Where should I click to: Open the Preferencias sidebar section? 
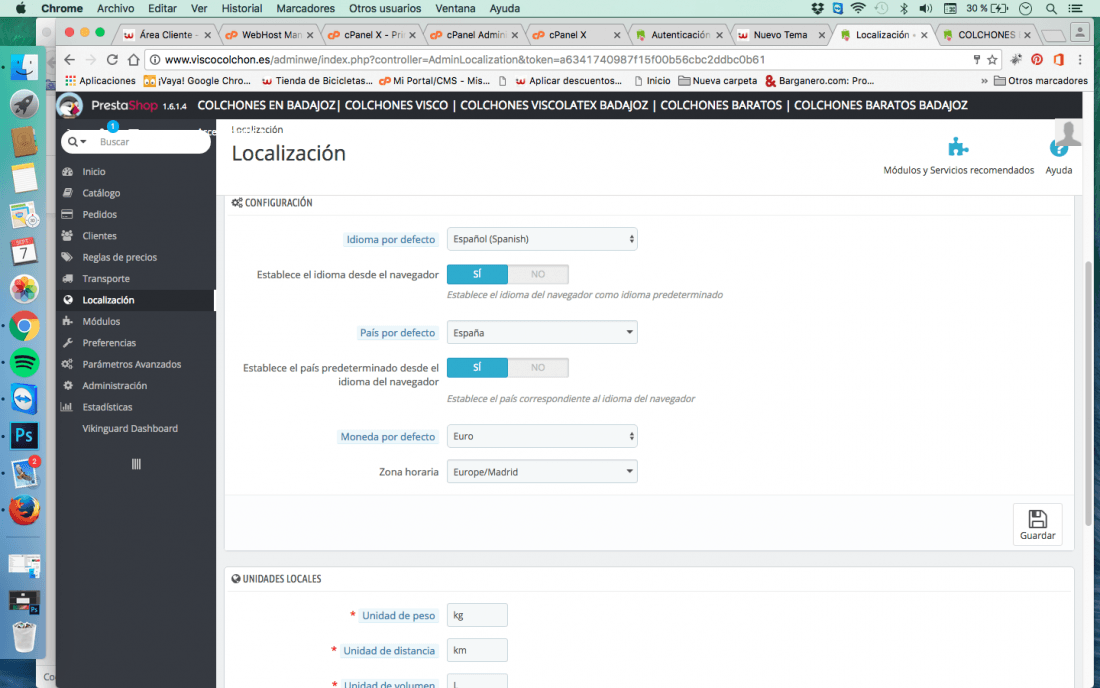[109, 342]
